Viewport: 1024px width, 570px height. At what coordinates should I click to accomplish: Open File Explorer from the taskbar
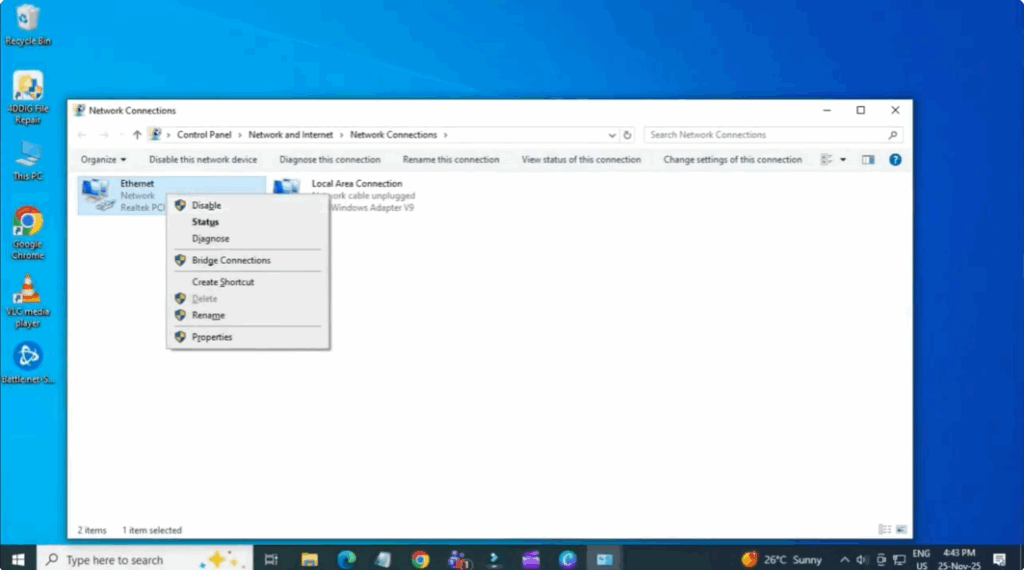(x=309, y=560)
